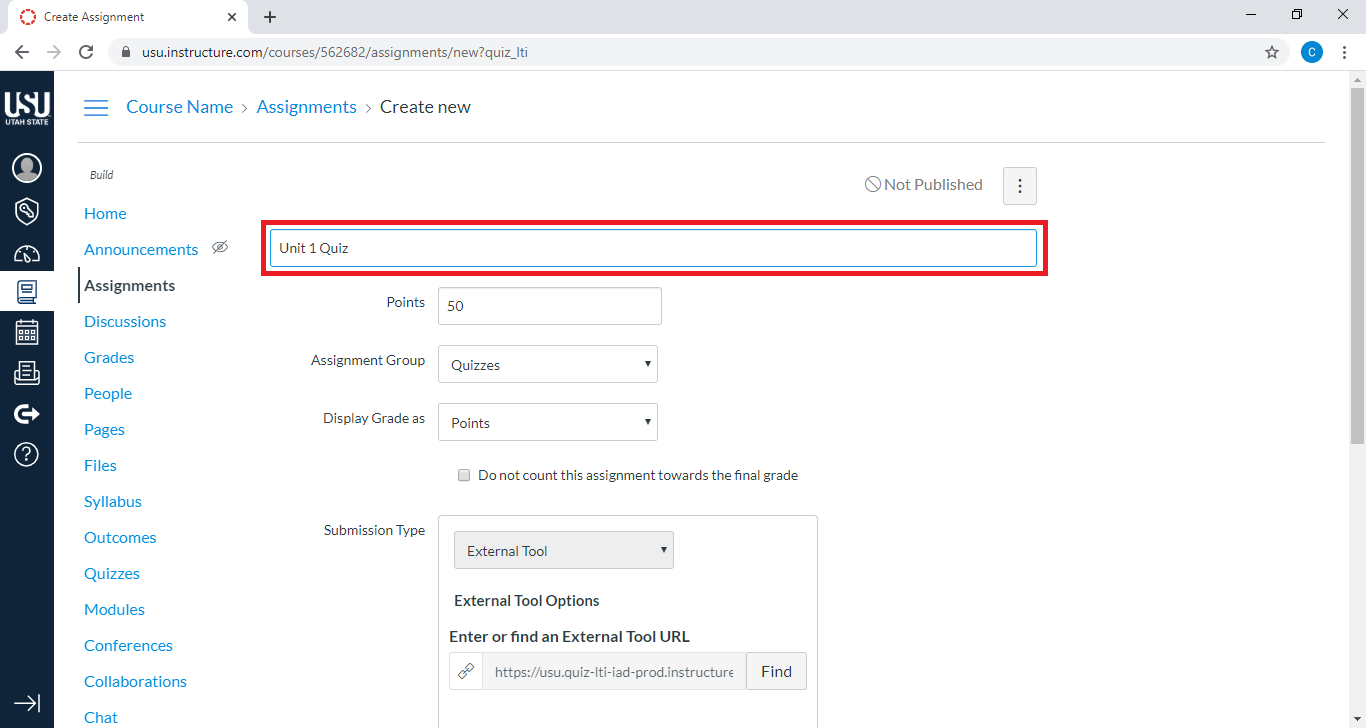Open the Inbox icon in sidebar
This screenshot has width=1366, height=728.
27,373
